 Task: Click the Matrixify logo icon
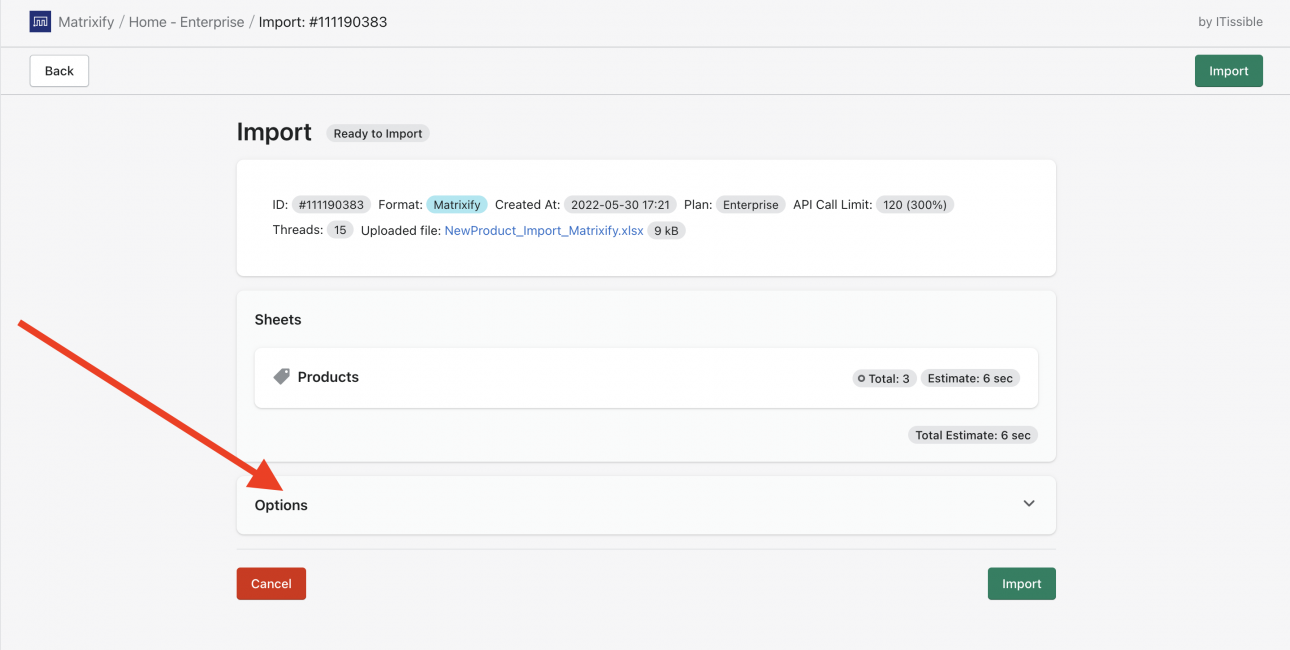39,21
